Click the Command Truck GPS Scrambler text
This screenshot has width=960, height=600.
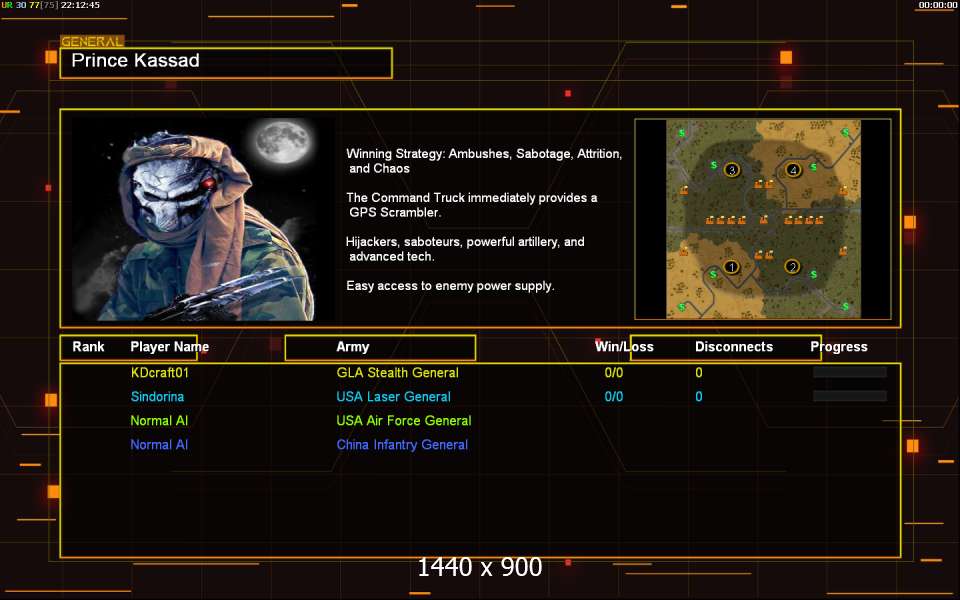tap(471, 205)
